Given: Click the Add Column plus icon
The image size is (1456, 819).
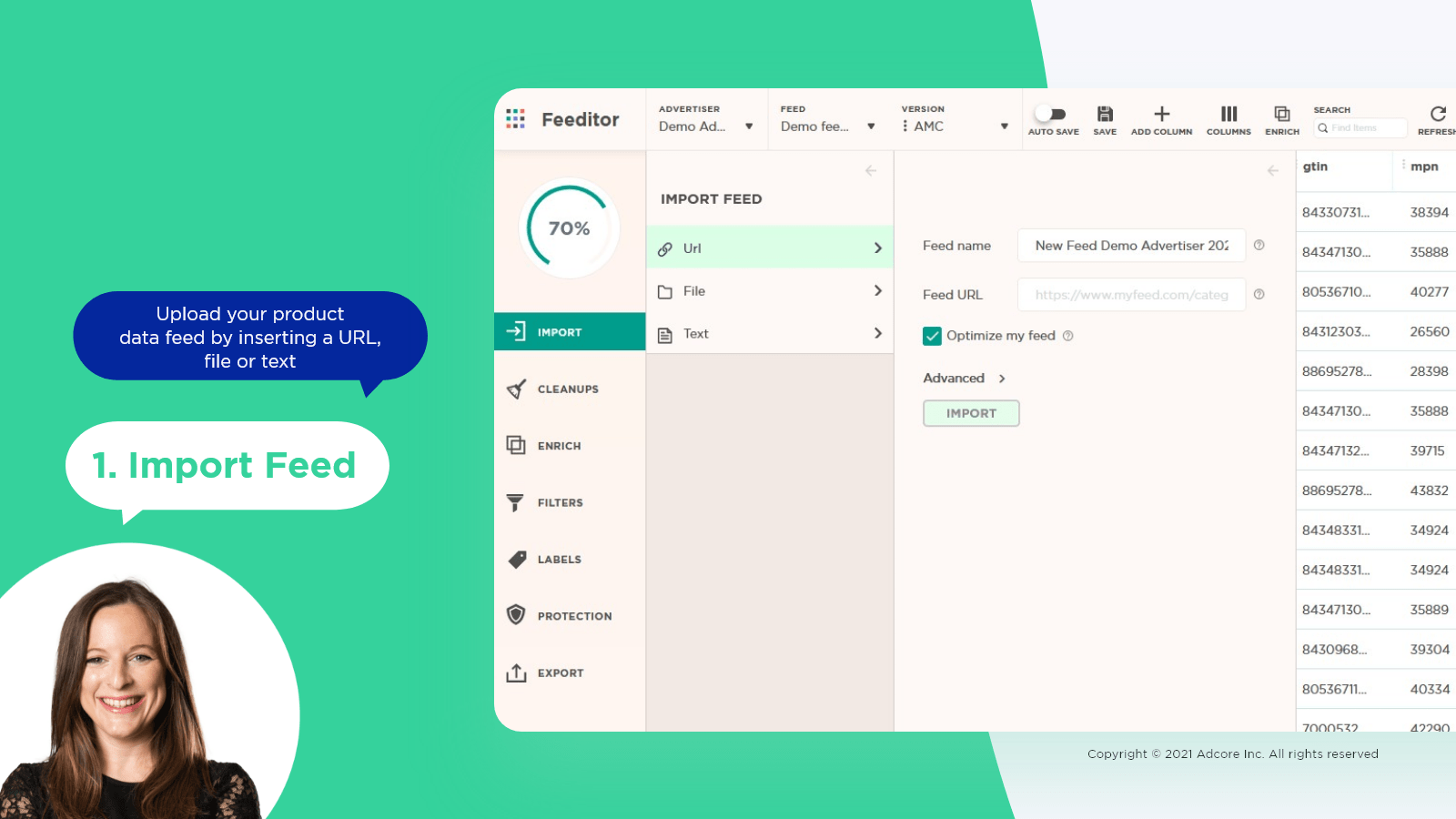Looking at the screenshot, I should pyautogui.click(x=1161, y=115).
